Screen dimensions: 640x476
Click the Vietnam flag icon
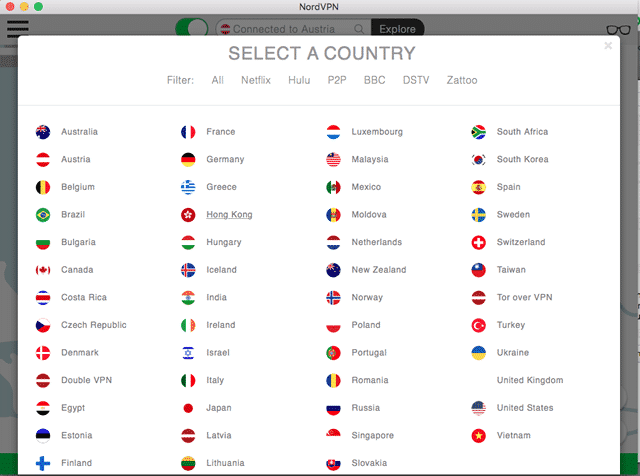pyautogui.click(x=478, y=436)
